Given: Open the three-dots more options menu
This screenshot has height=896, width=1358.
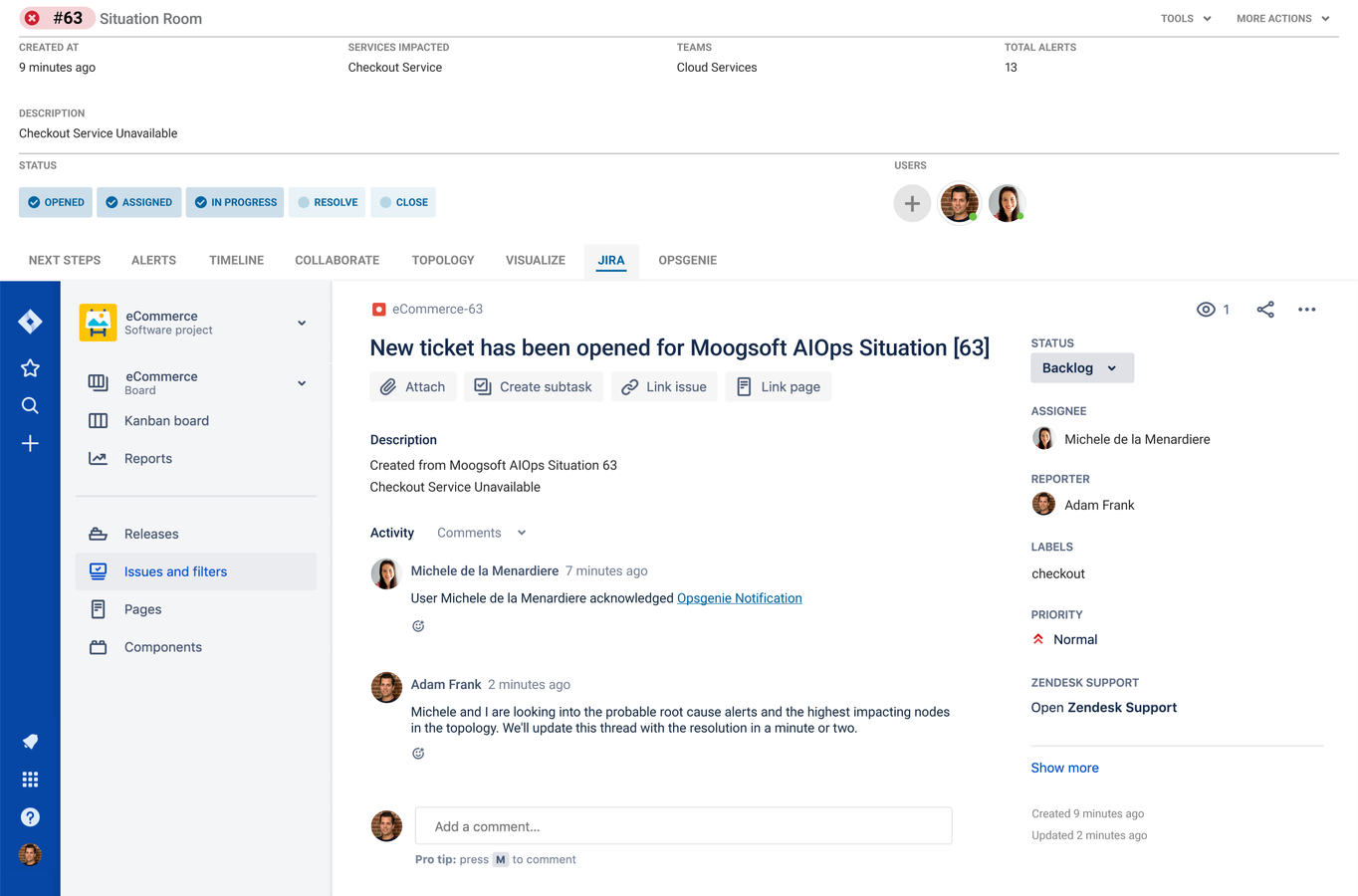Looking at the screenshot, I should pos(1307,310).
